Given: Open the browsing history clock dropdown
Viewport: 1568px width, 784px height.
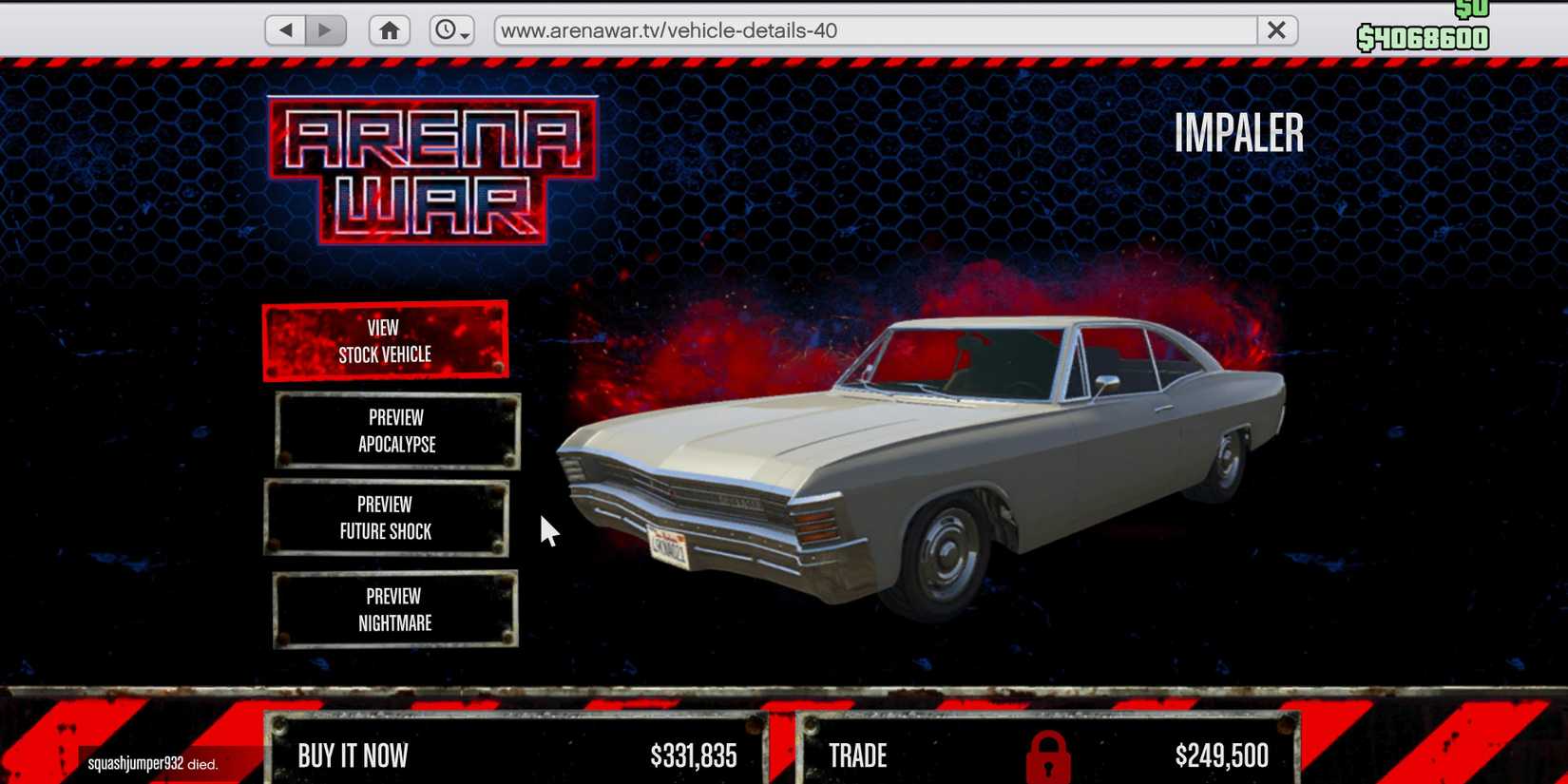Looking at the screenshot, I should click(x=451, y=30).
